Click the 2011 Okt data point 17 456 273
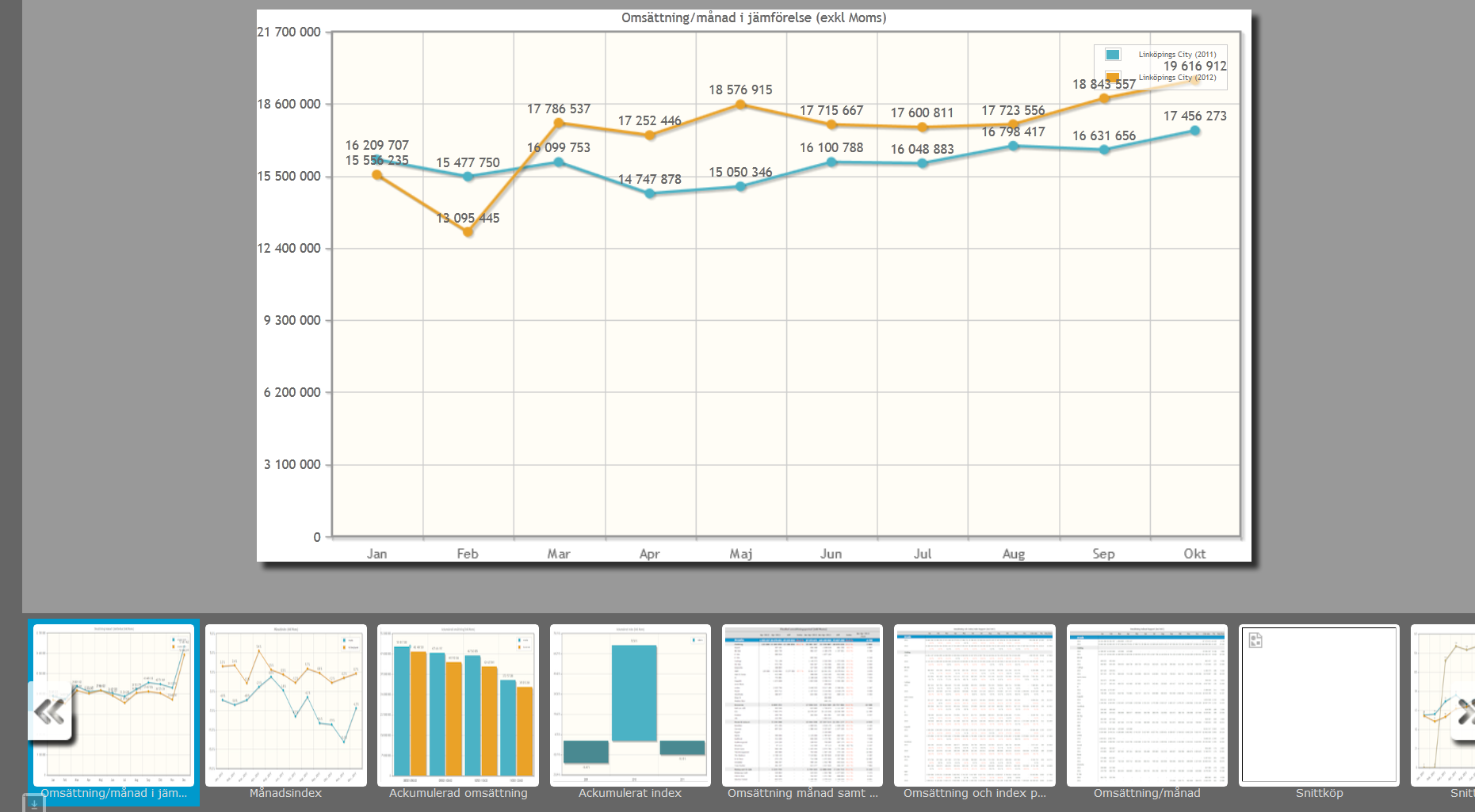Viewport: 1475px width, 812px height. click(x=1194, y=131)
